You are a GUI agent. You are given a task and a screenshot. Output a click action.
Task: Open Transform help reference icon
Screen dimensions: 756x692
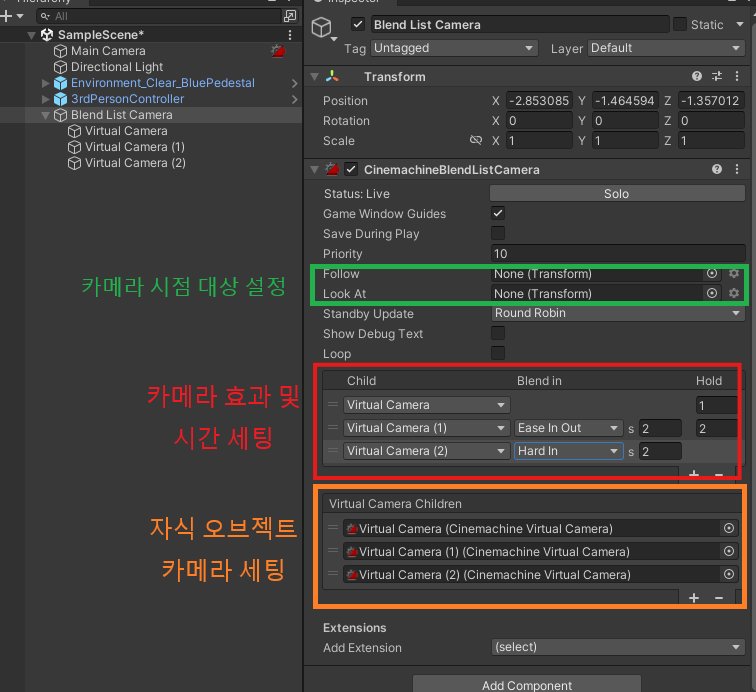(x=697, y=76)
